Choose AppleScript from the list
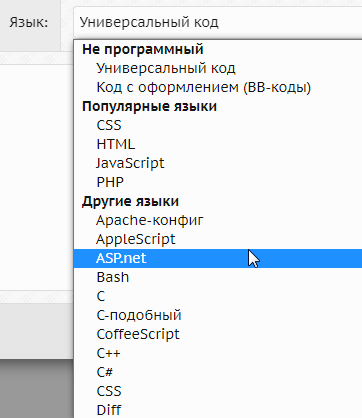 pyautogui.click(x=218, y=239)
